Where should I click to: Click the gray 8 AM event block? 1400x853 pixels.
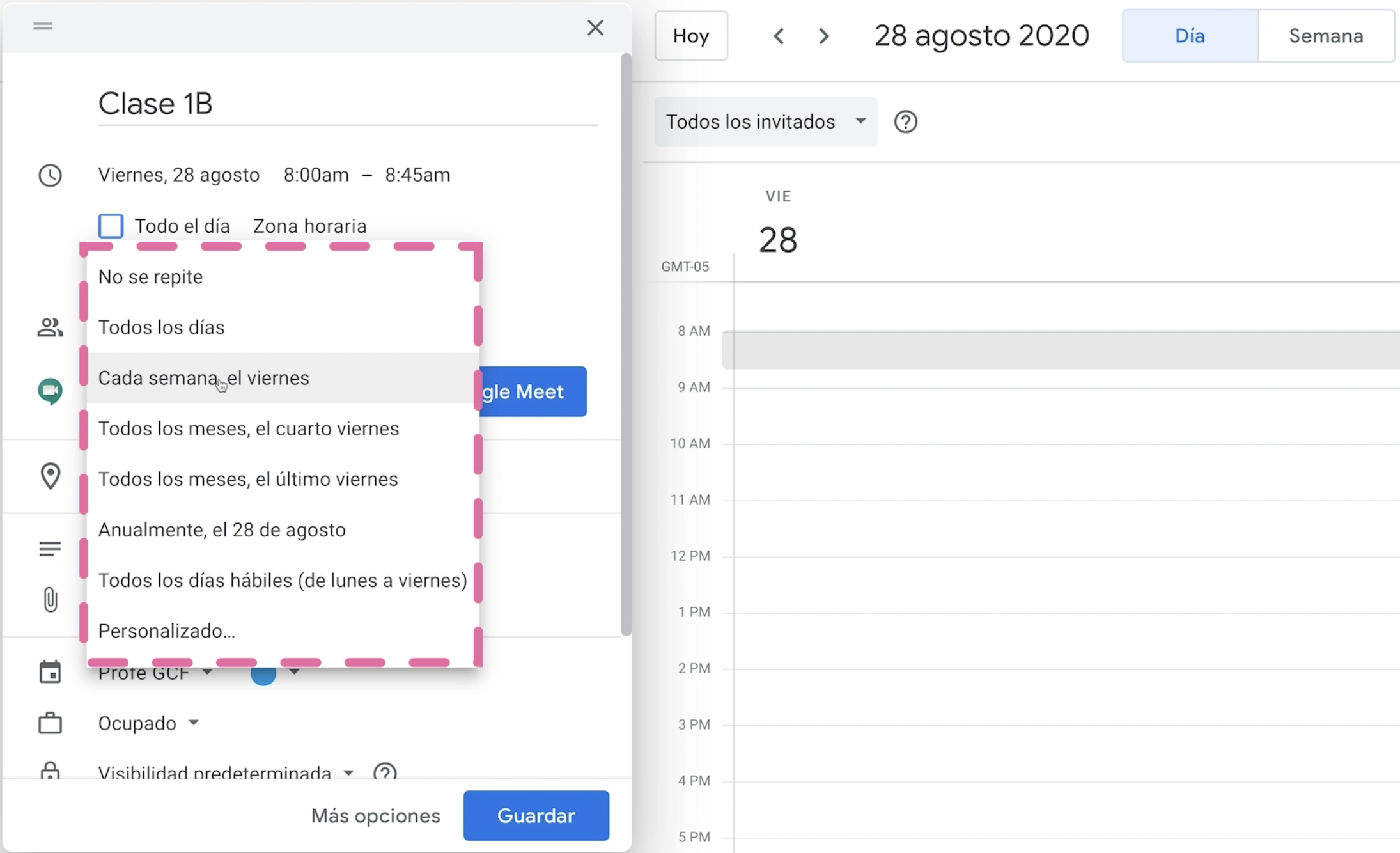(1061, 350)
